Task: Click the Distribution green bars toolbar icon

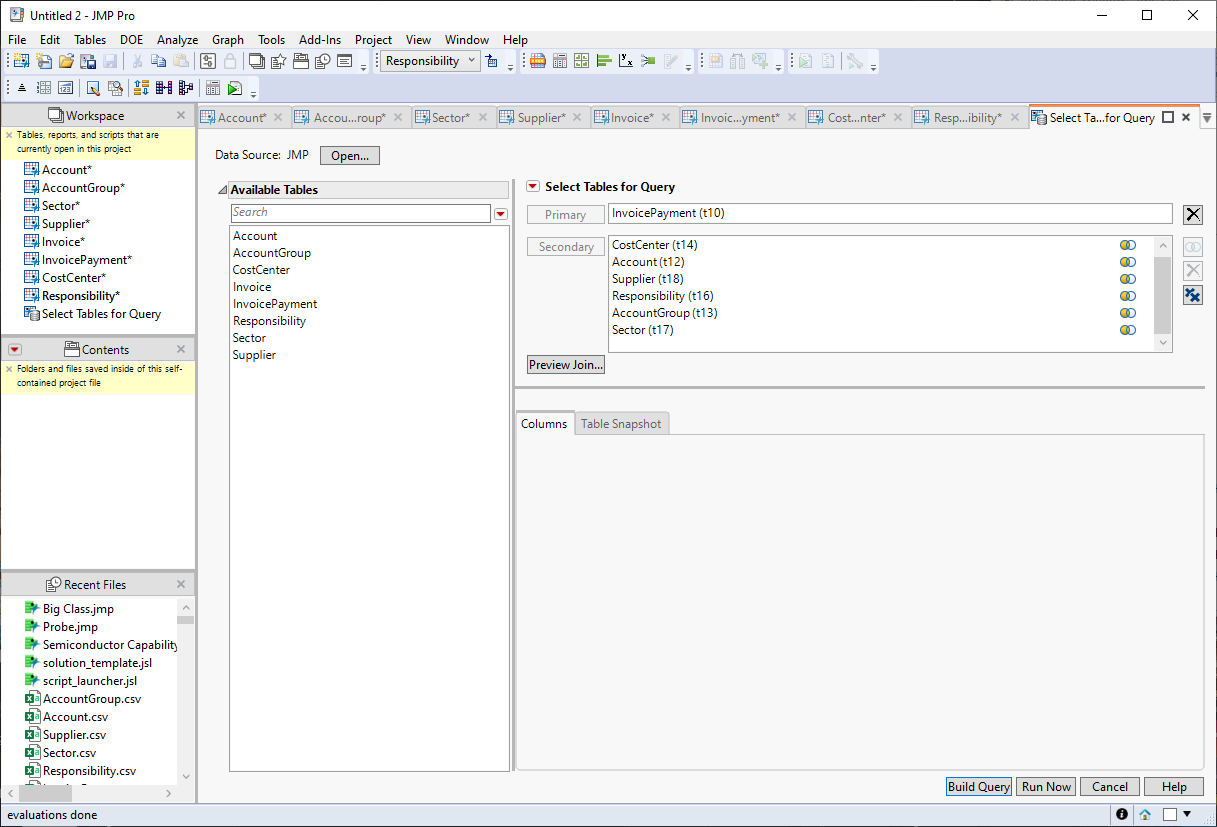Action: 603,62
